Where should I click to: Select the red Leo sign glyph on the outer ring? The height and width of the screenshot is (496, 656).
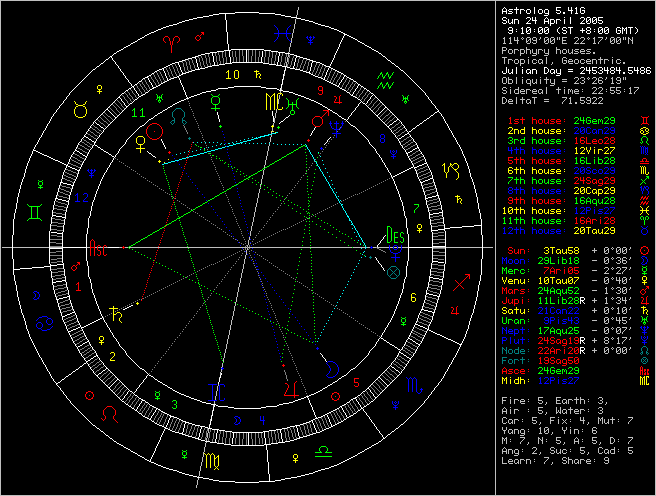coord(109,408)
